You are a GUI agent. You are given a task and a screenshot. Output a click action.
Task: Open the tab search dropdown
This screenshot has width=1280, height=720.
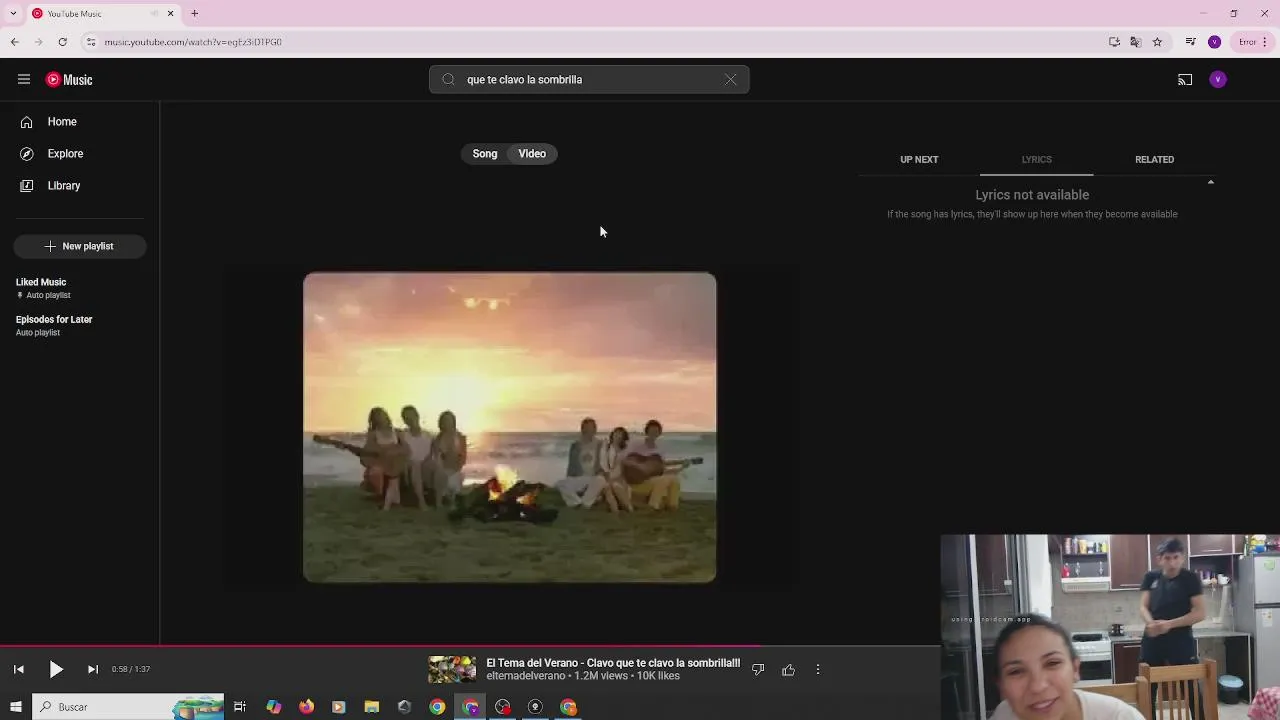click(x=13, y=13)
